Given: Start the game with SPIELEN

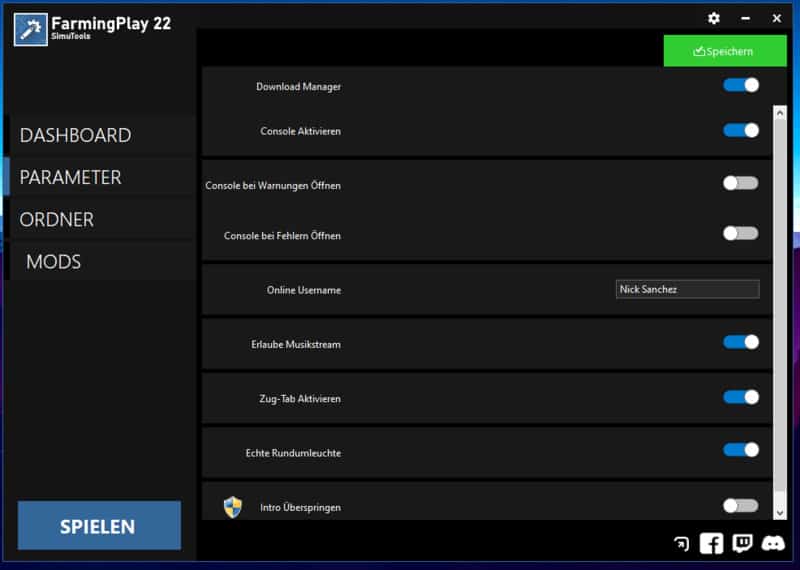Looking at the screenshot, I should tap(98, 526).
